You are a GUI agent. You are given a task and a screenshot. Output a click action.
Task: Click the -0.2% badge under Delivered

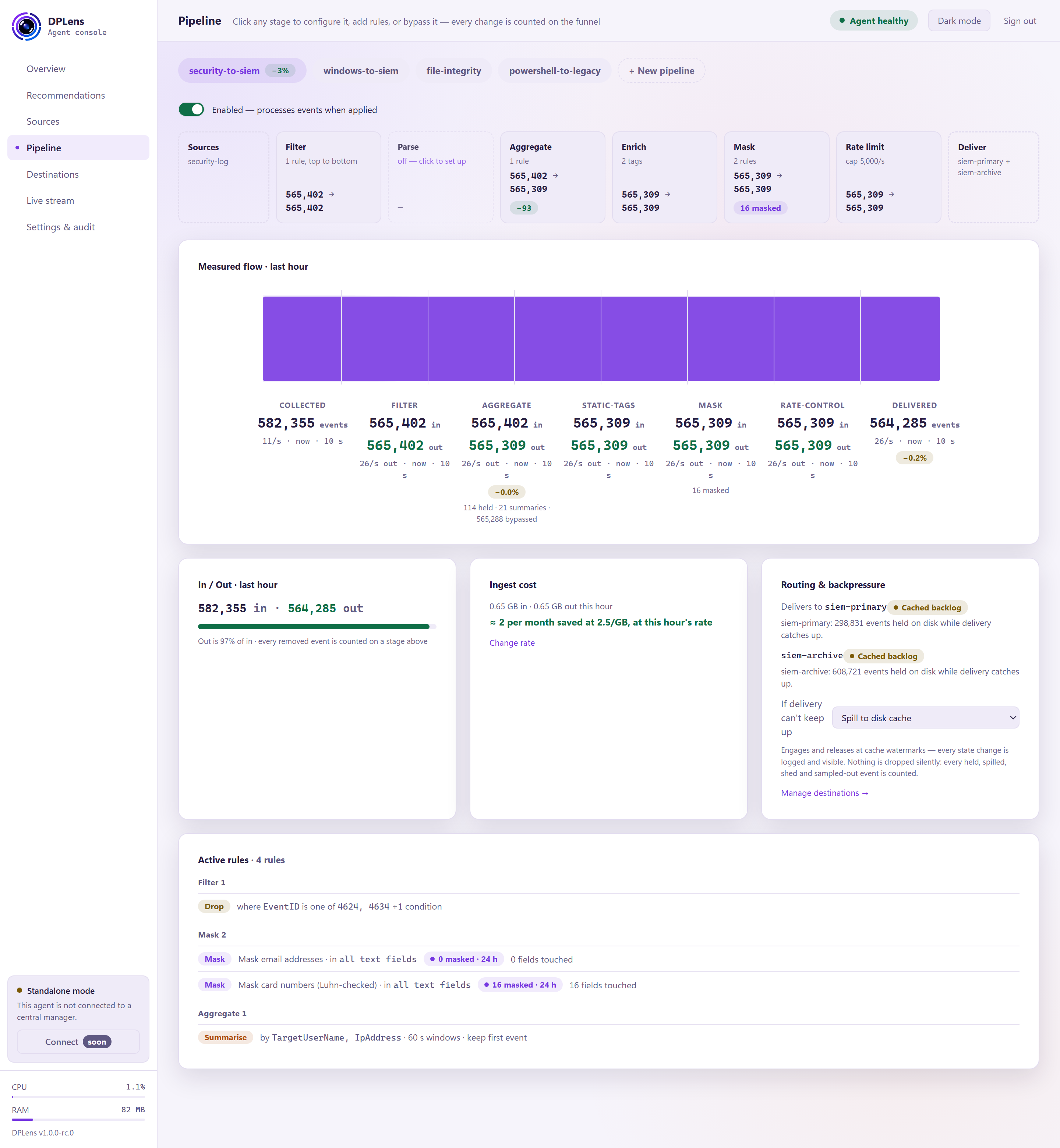[914, 458]
